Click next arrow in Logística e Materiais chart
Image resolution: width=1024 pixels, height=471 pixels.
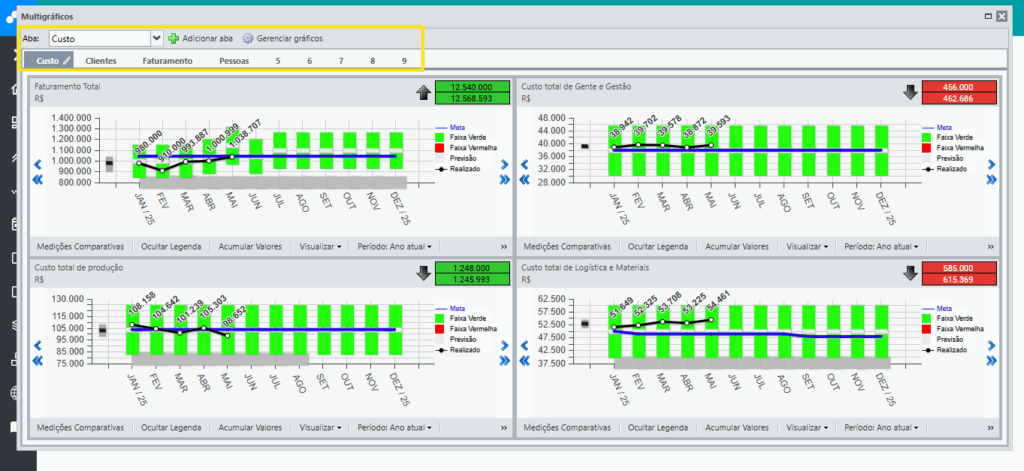991,346
